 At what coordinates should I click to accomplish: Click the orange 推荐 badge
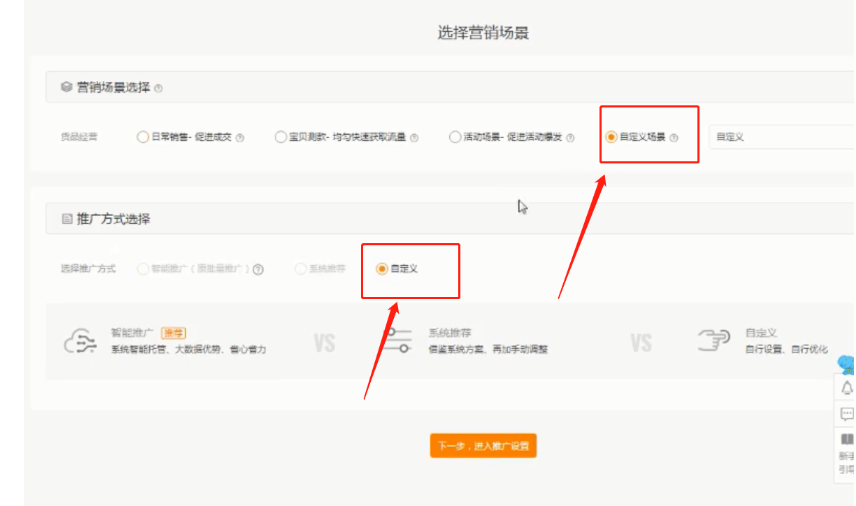point(174,333)
